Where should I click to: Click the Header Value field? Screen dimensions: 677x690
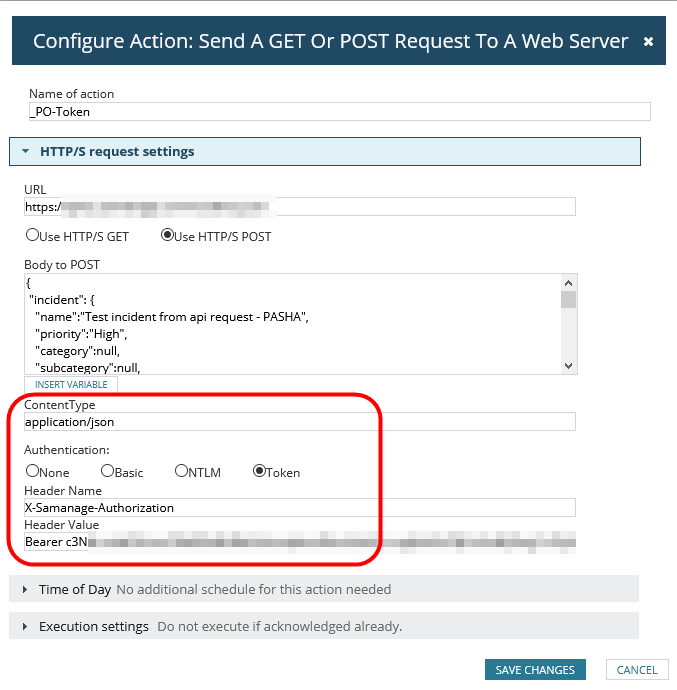(x=300, y=543)
